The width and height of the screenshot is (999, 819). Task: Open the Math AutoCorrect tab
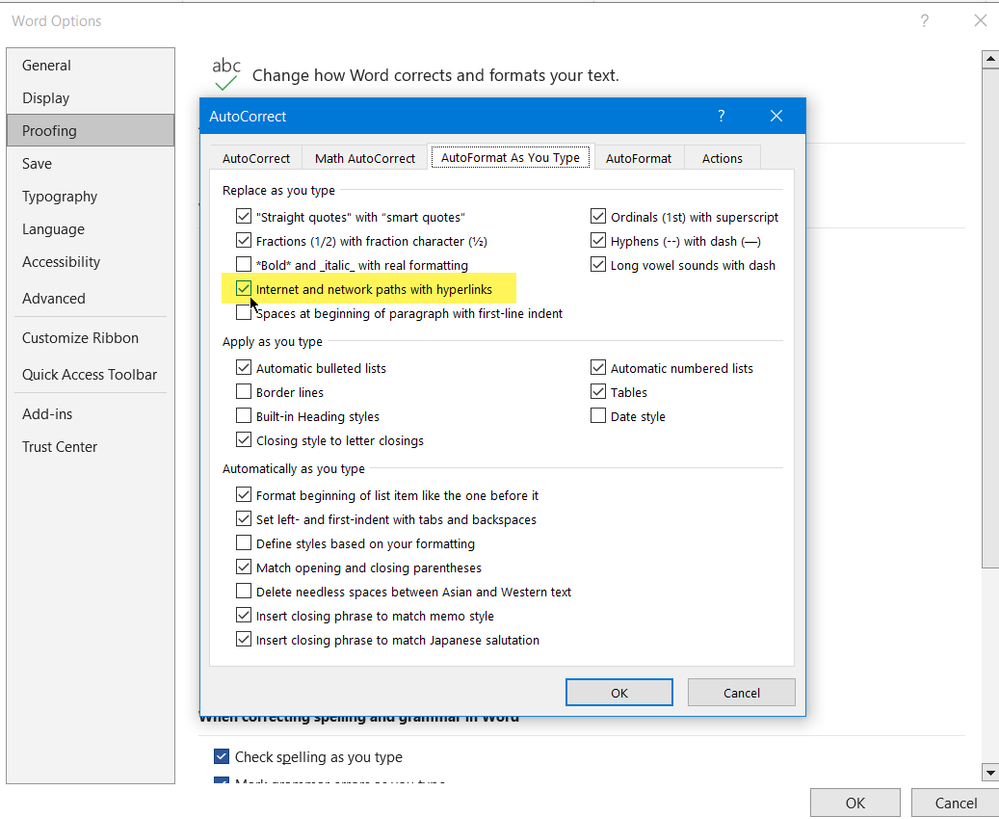365,158
